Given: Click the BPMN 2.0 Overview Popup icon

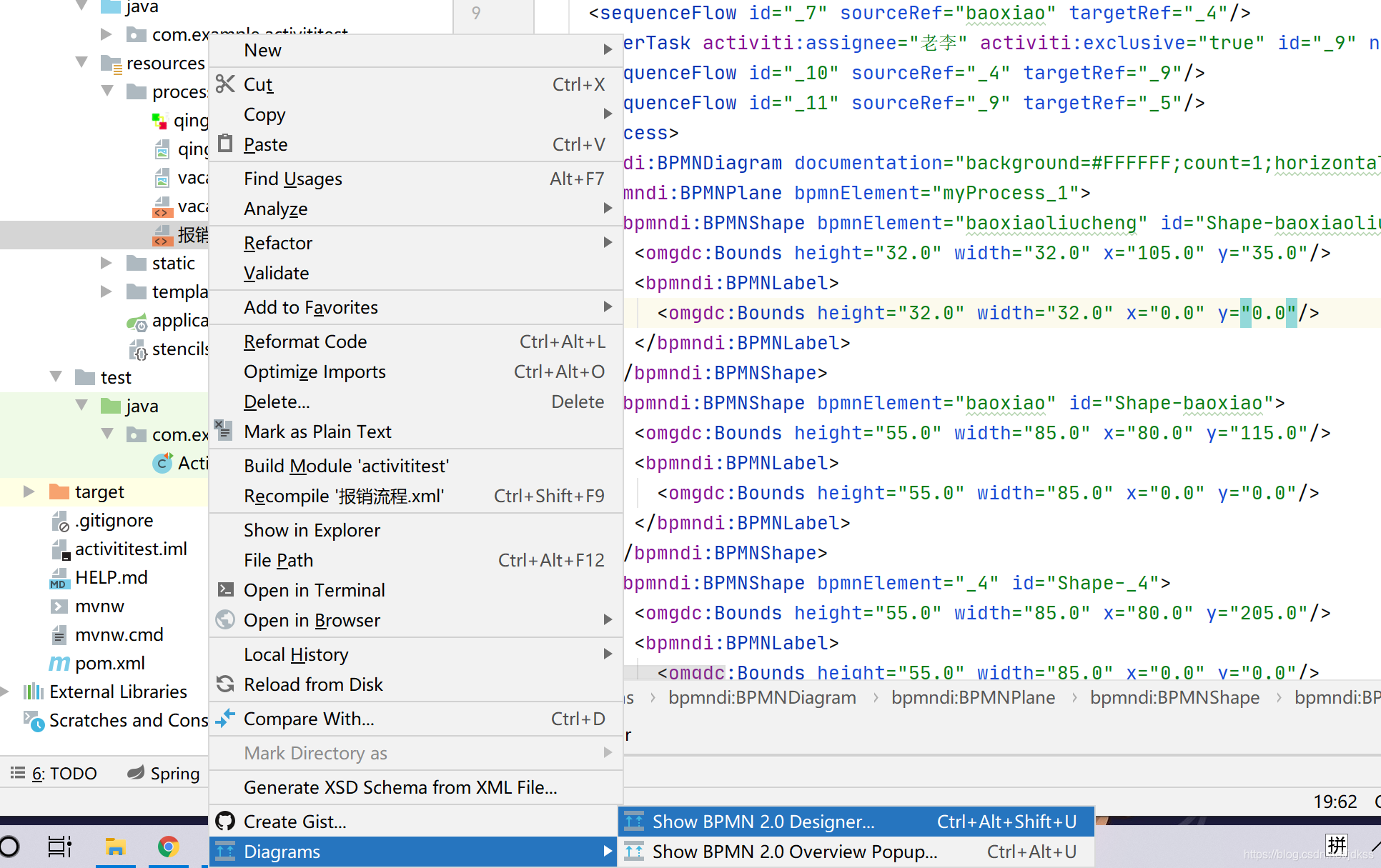Looking at the screenshot, I should click(x=634, y=851).
